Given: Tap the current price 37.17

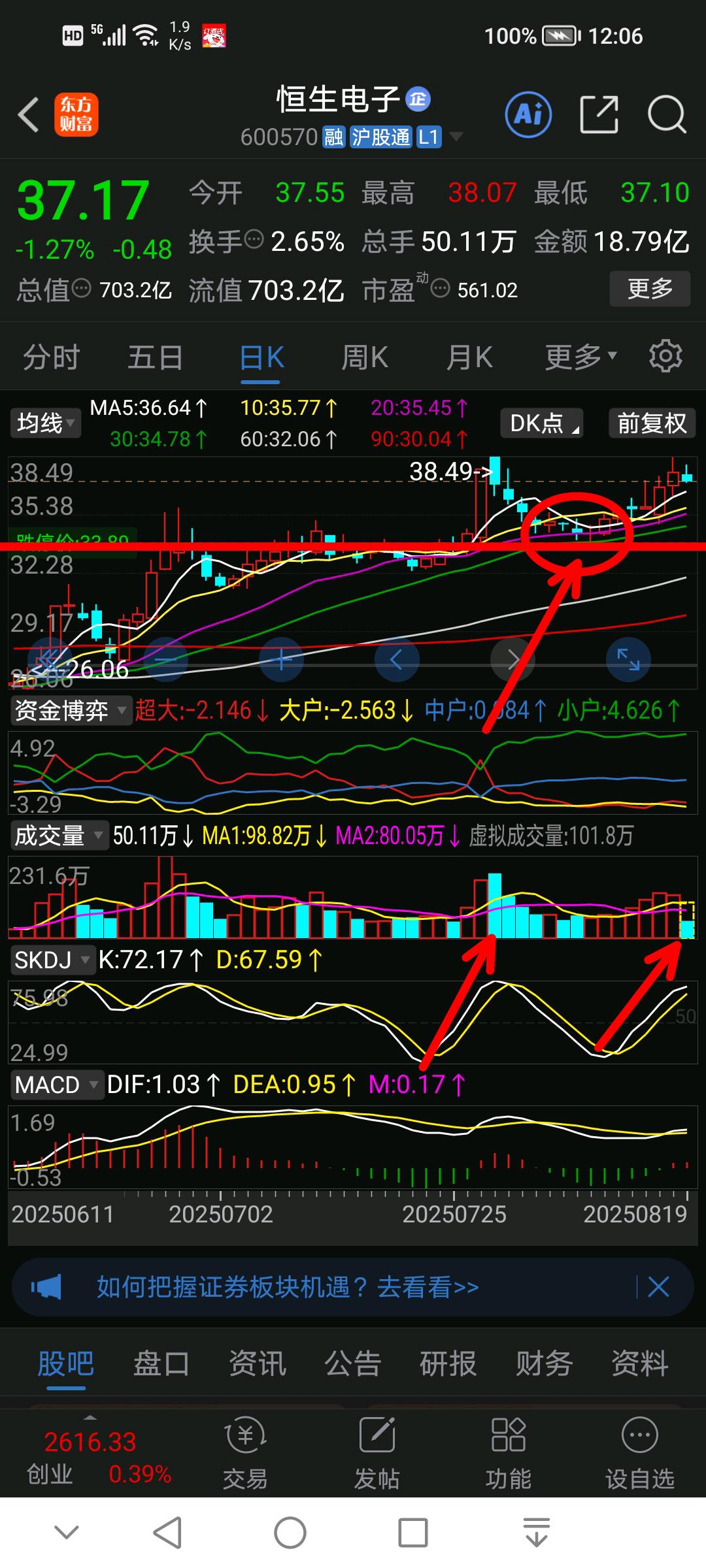Looking at the screenshot, I should (x=83, y=200).
